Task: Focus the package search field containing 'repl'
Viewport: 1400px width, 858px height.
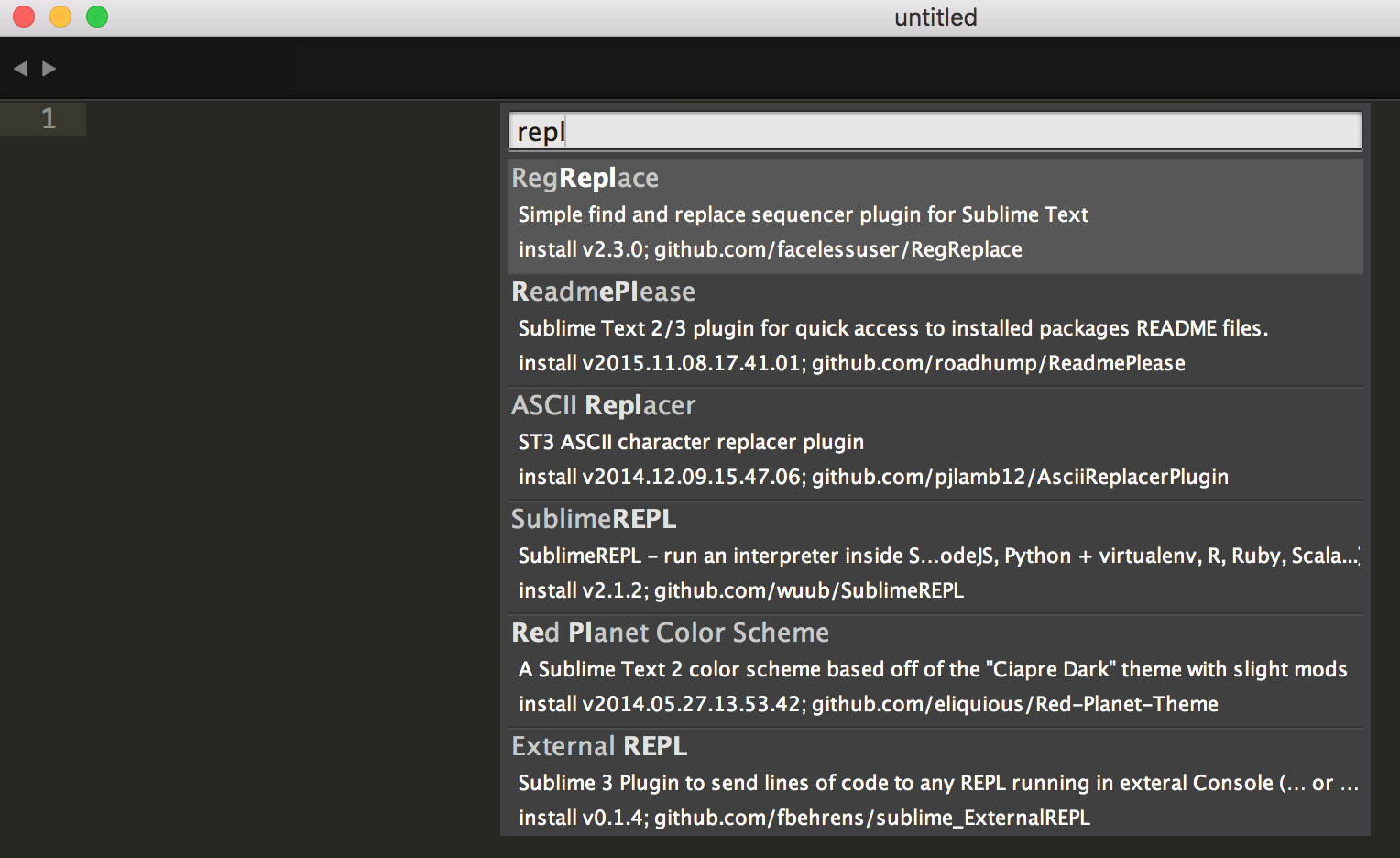Action: tap(935, 131)
